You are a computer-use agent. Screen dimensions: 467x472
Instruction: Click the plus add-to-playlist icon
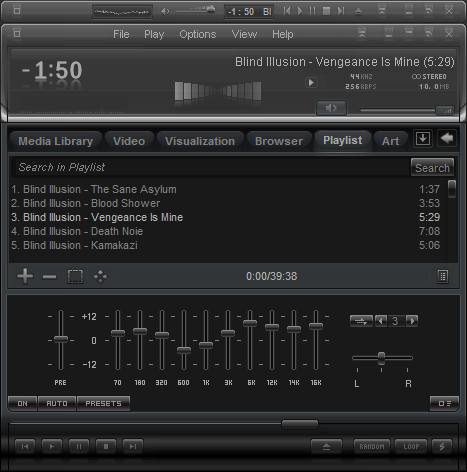25,276
